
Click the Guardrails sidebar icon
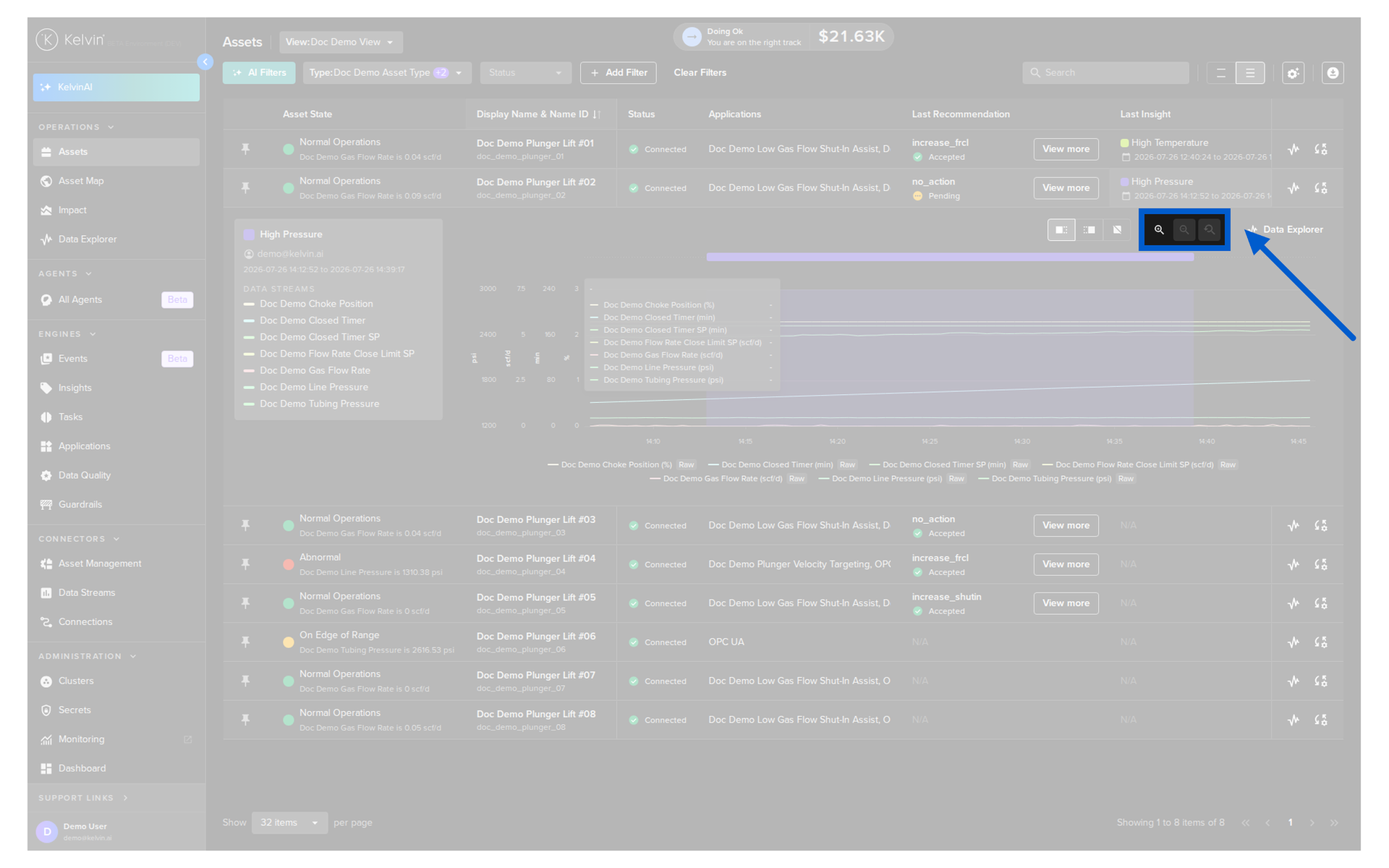coord(46,504)
